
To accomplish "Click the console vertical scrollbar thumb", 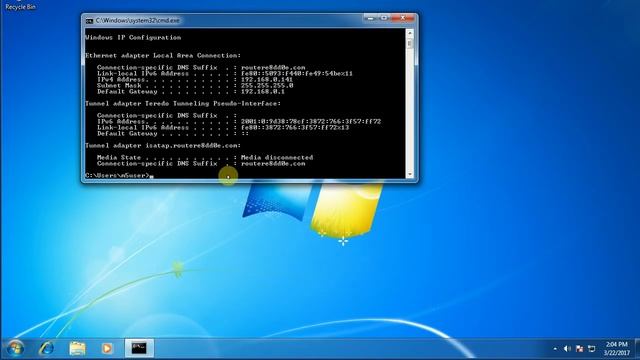I will [x=410, y=43].
